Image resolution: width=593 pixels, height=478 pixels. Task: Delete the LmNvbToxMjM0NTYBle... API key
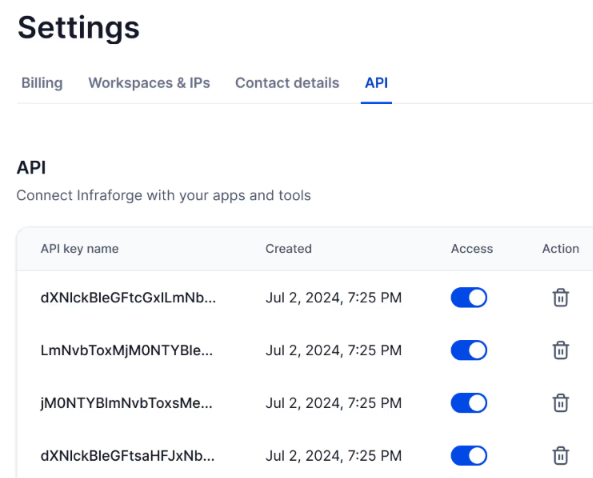tap(560, 350)
